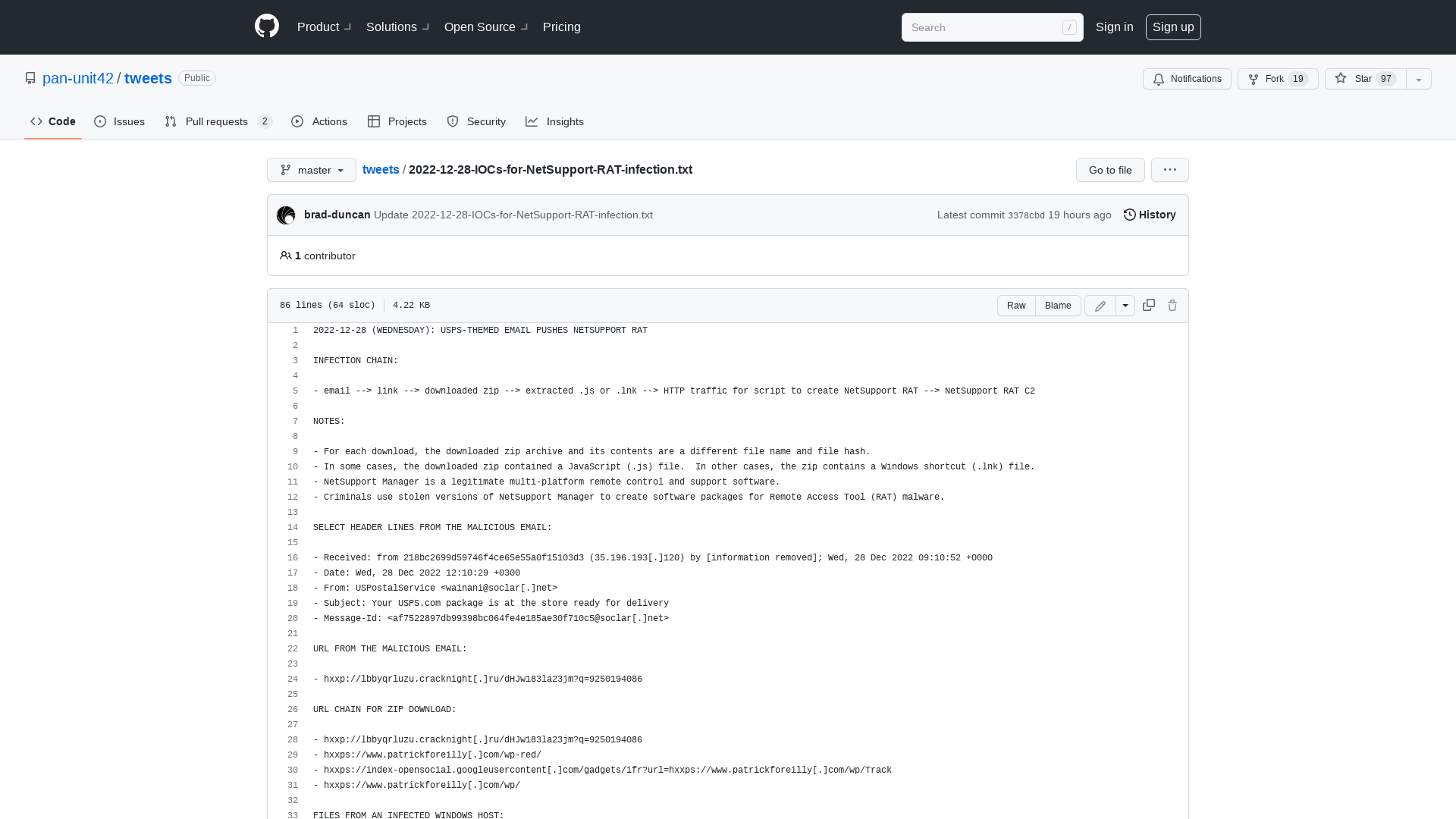Open the Actions tab
This screenshot has width=1456, height=819.
coord(319,121)
